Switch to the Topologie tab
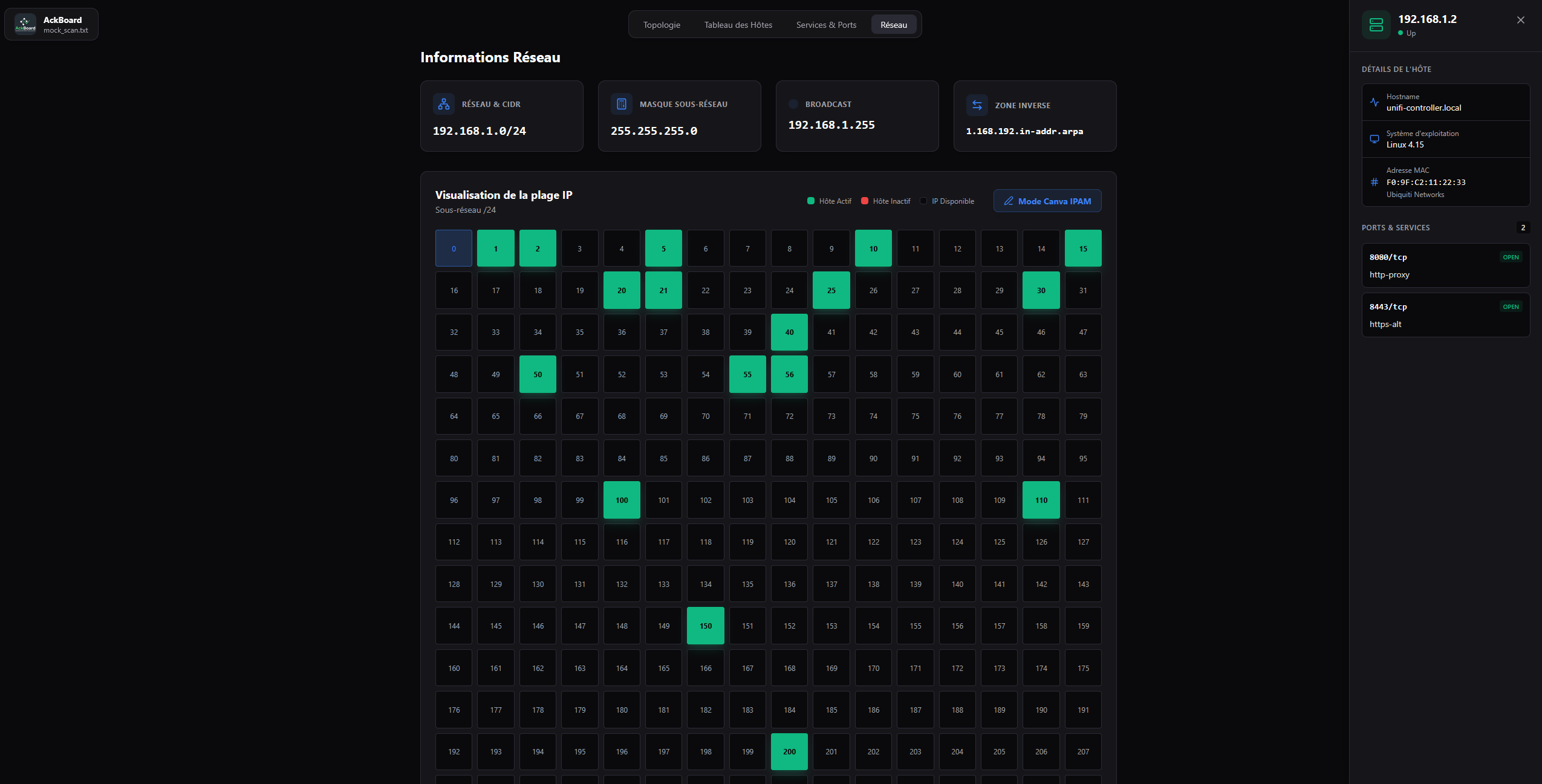This screenshot has width=1542, height=784. tap(662, 25)
